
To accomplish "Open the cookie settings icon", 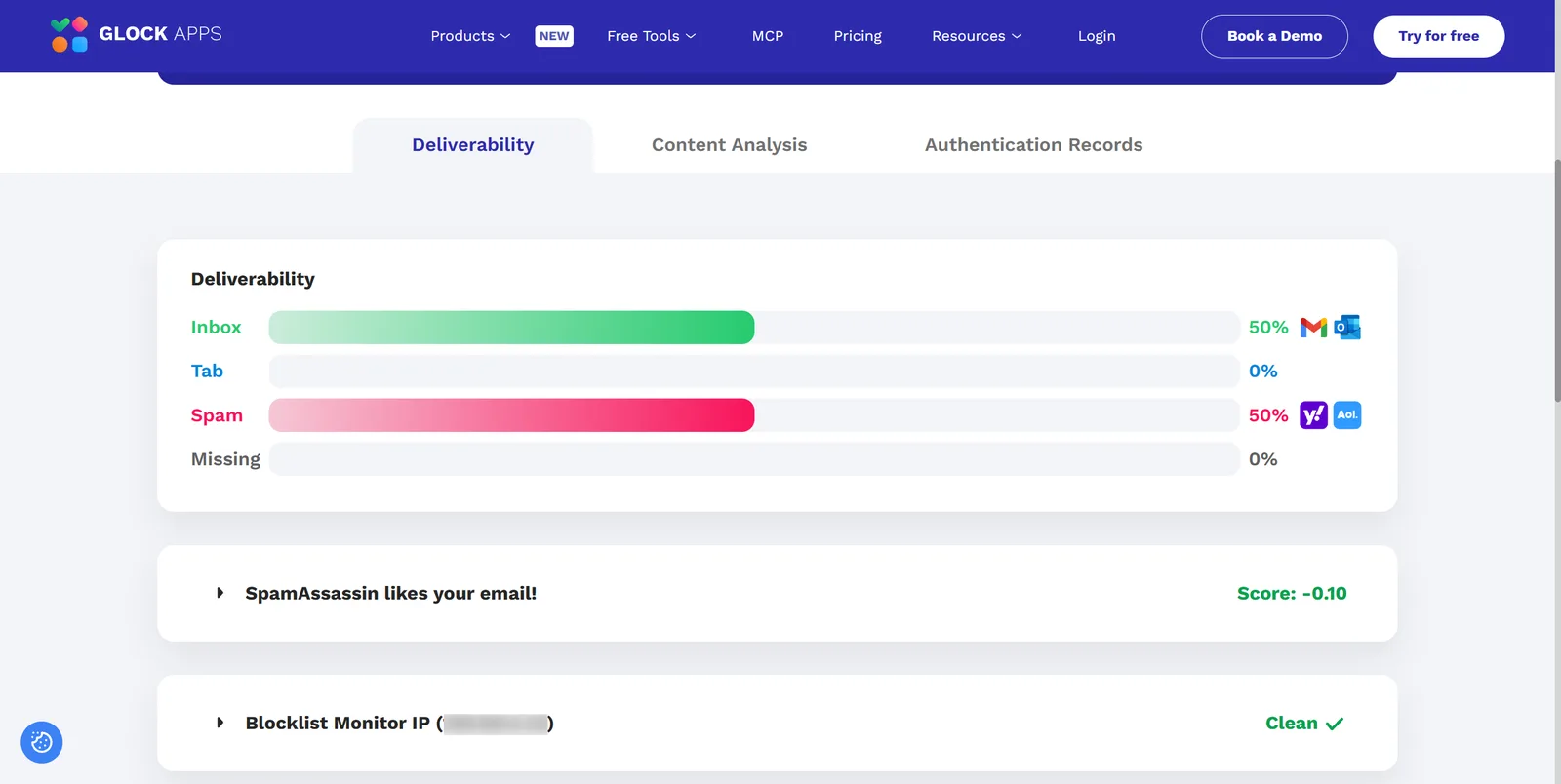I will pyautogui.click(x=42, y=743).
